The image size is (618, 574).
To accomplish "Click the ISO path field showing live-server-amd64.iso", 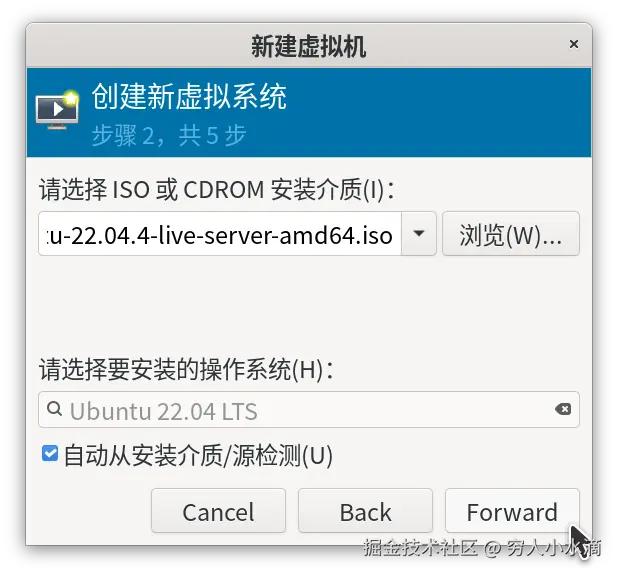I will coord(220,233).
